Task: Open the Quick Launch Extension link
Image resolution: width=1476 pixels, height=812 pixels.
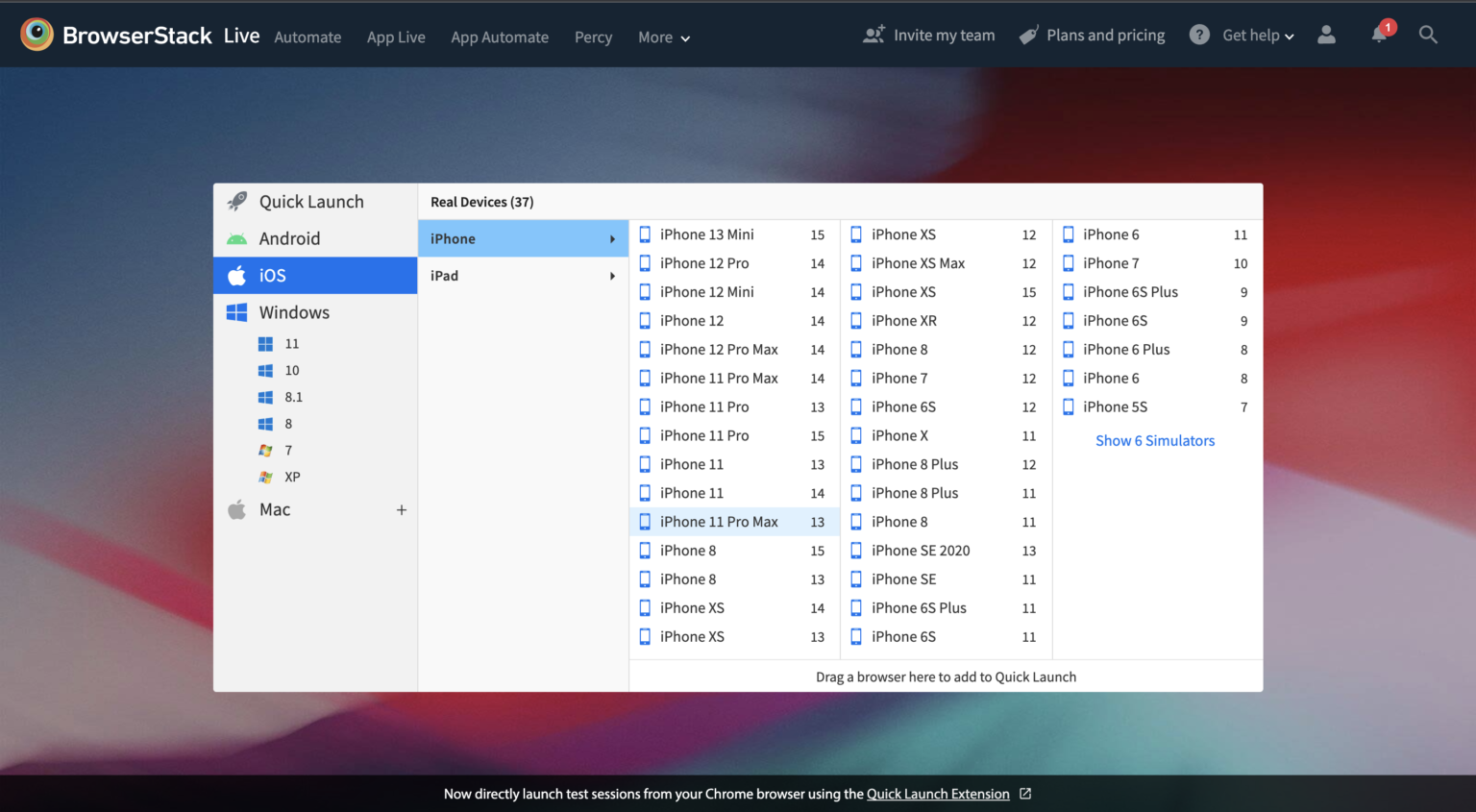Action: [937, 794]
